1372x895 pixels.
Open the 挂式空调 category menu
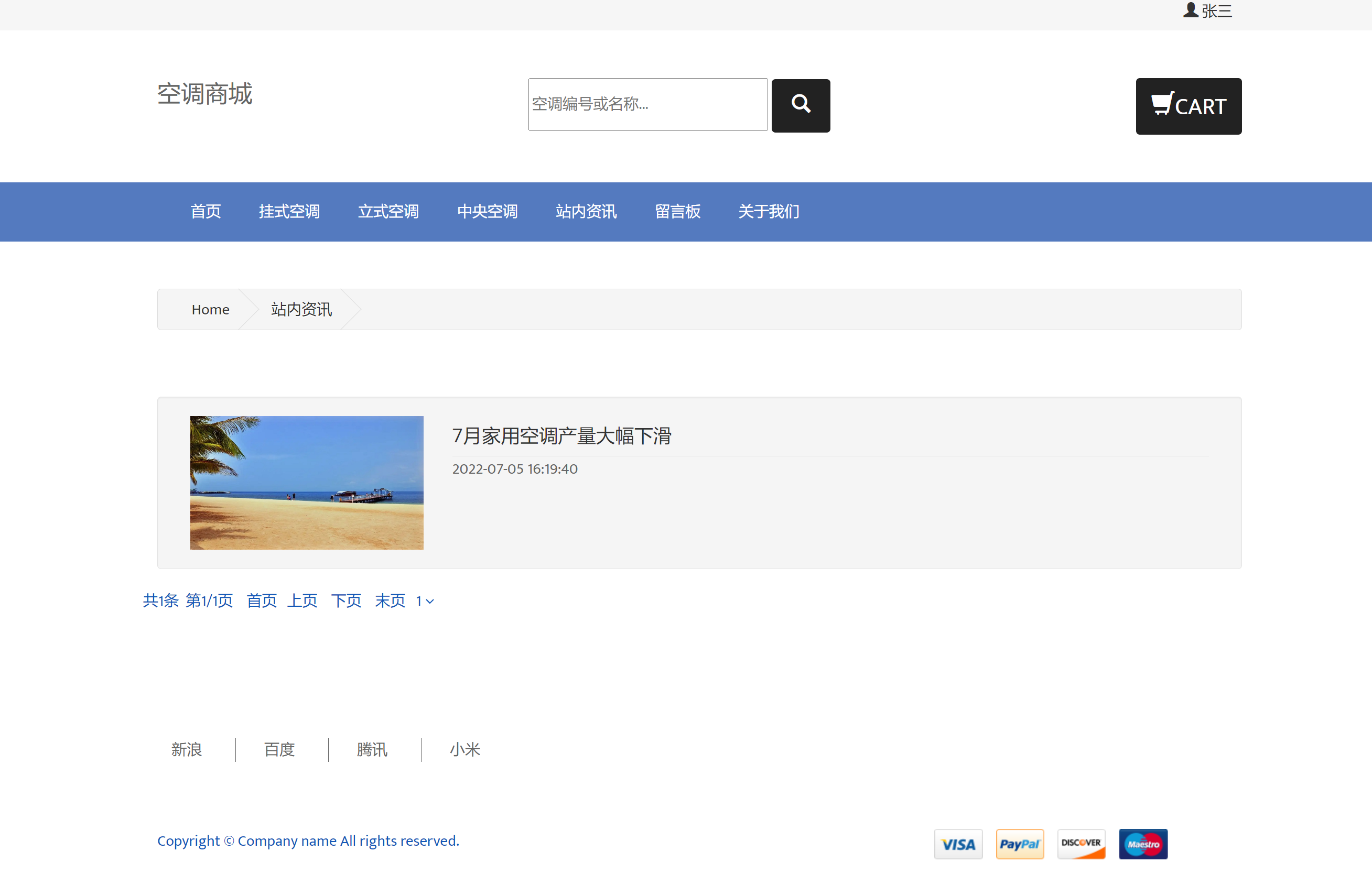289,212
